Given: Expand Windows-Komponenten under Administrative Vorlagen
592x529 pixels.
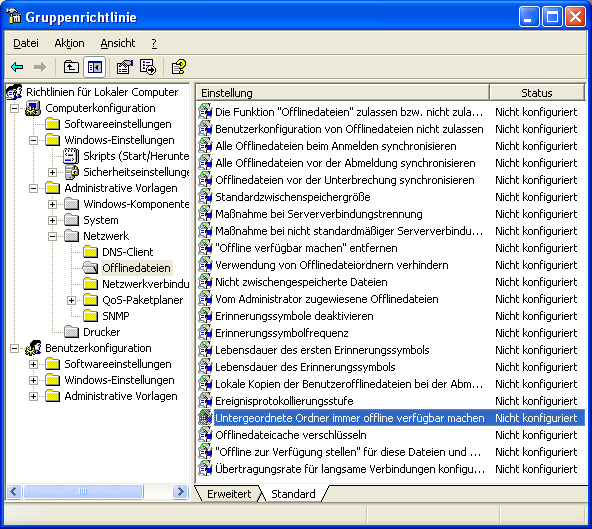Looking at the screenshot, I should pos(52,204).
